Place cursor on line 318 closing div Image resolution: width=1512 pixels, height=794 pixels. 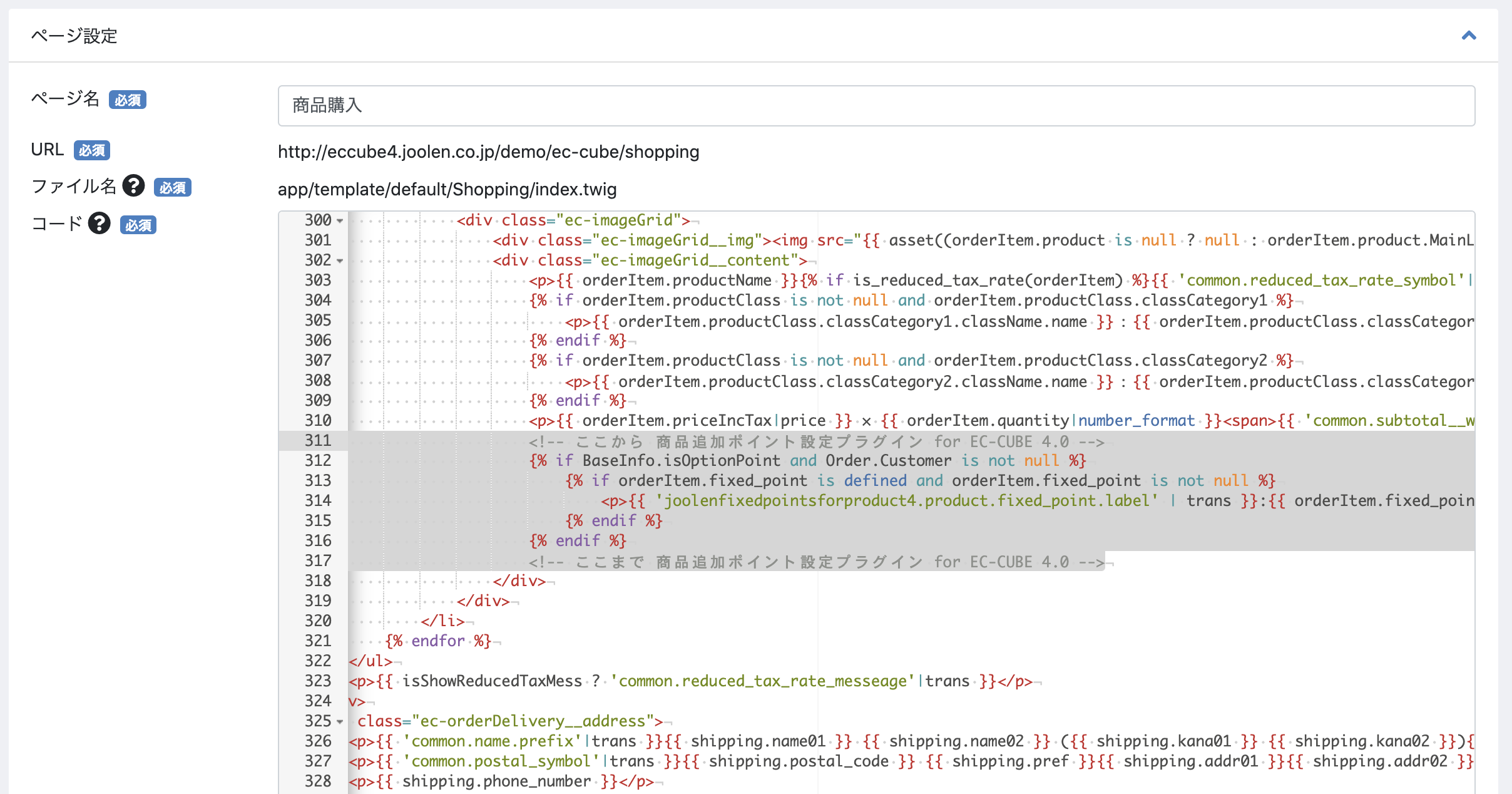[x=519, y=581]
